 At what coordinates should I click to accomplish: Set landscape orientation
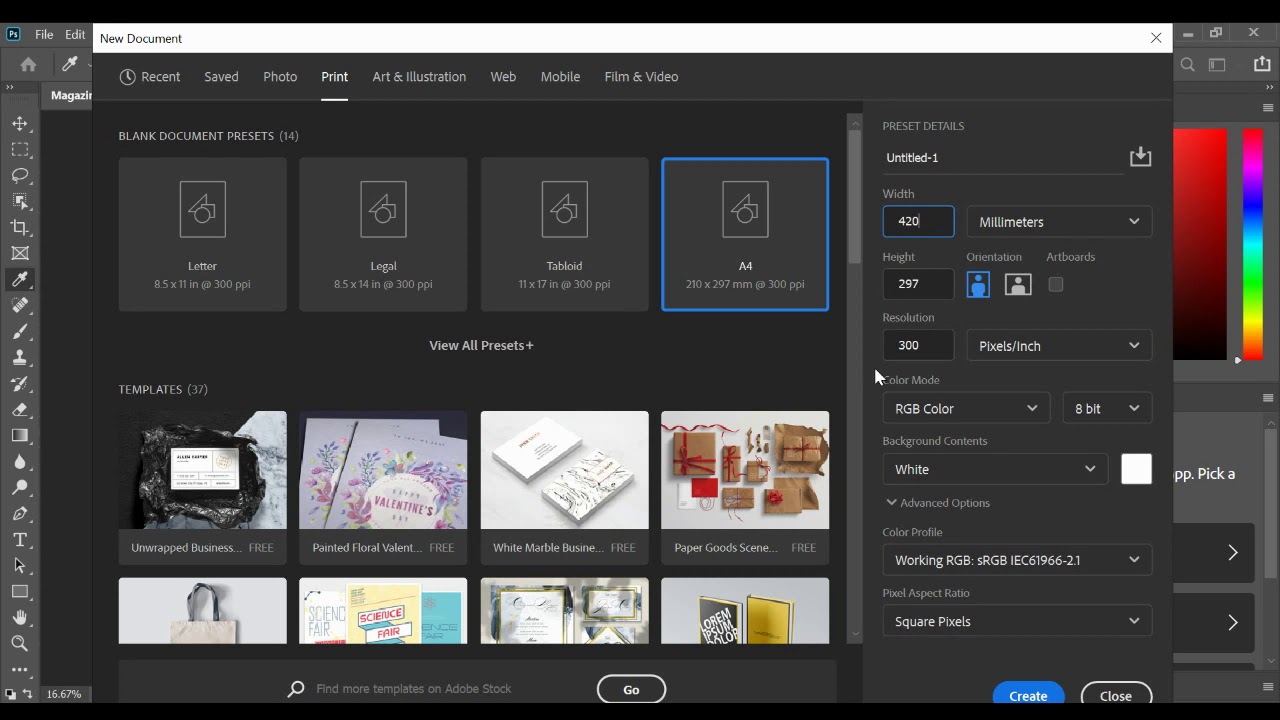click(x=1018, y=284)
